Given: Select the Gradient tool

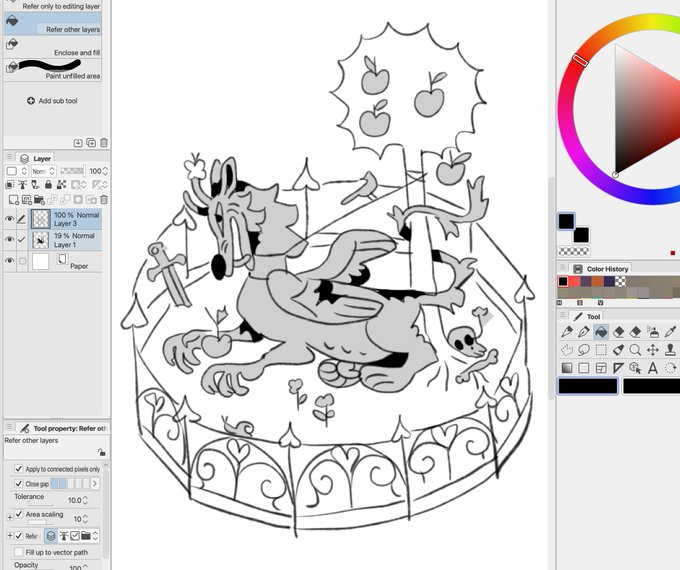Looking at the screenshot, I should 567,368.
